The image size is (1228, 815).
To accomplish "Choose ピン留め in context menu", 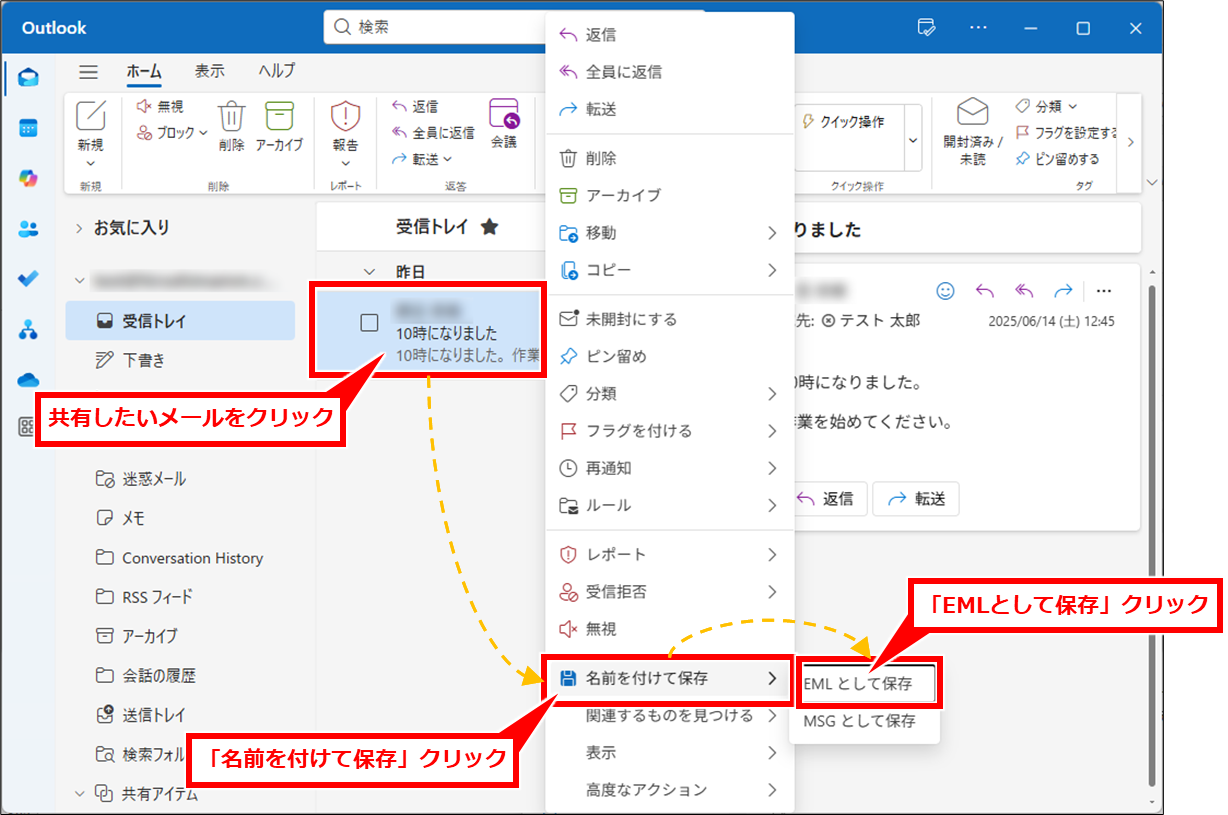I will pyautogui.click(x=670, y=356).
